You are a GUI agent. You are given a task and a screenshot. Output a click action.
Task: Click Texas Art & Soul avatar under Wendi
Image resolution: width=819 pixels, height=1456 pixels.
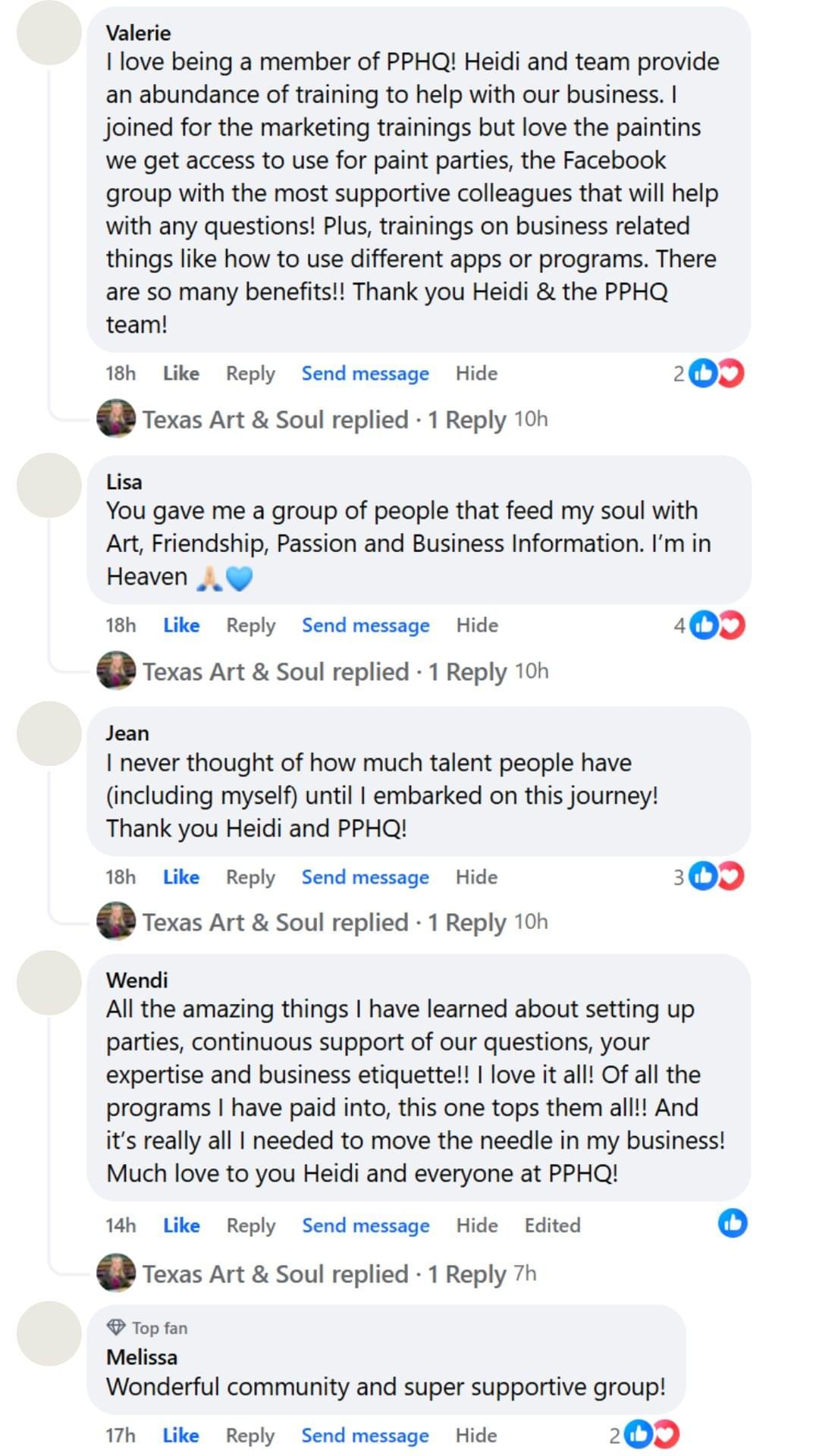coord(116,1273)
